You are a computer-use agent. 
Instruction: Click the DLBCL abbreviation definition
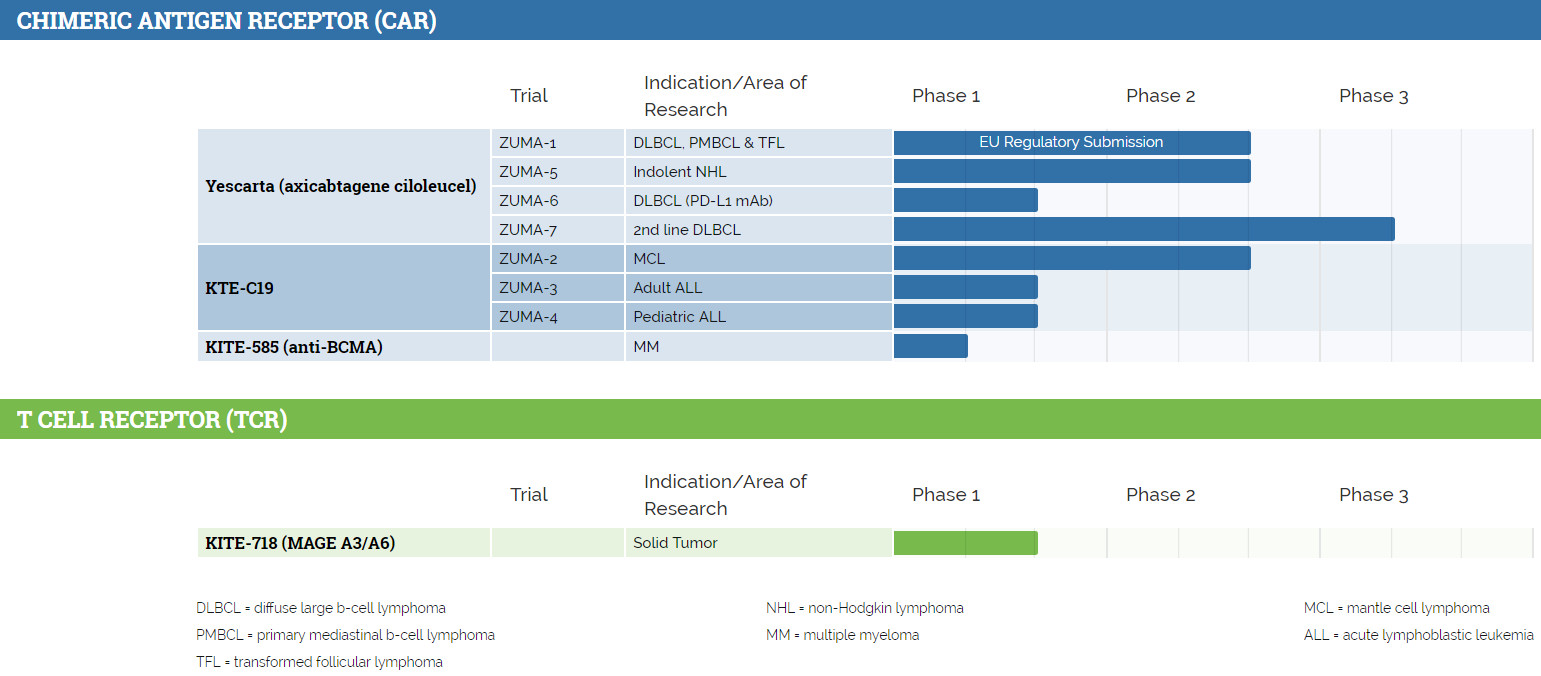click(x=321, y=608)
